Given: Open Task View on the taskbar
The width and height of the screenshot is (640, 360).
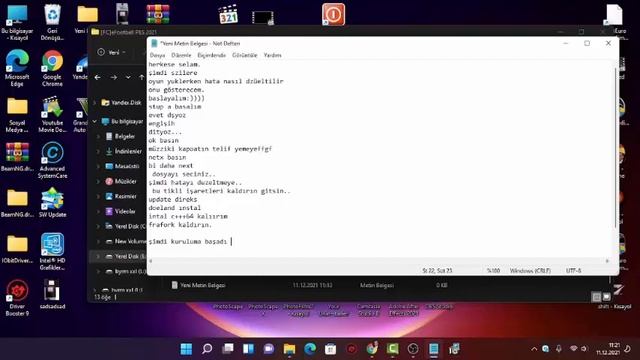Looking at the screenshot, I should click(228, 349).
